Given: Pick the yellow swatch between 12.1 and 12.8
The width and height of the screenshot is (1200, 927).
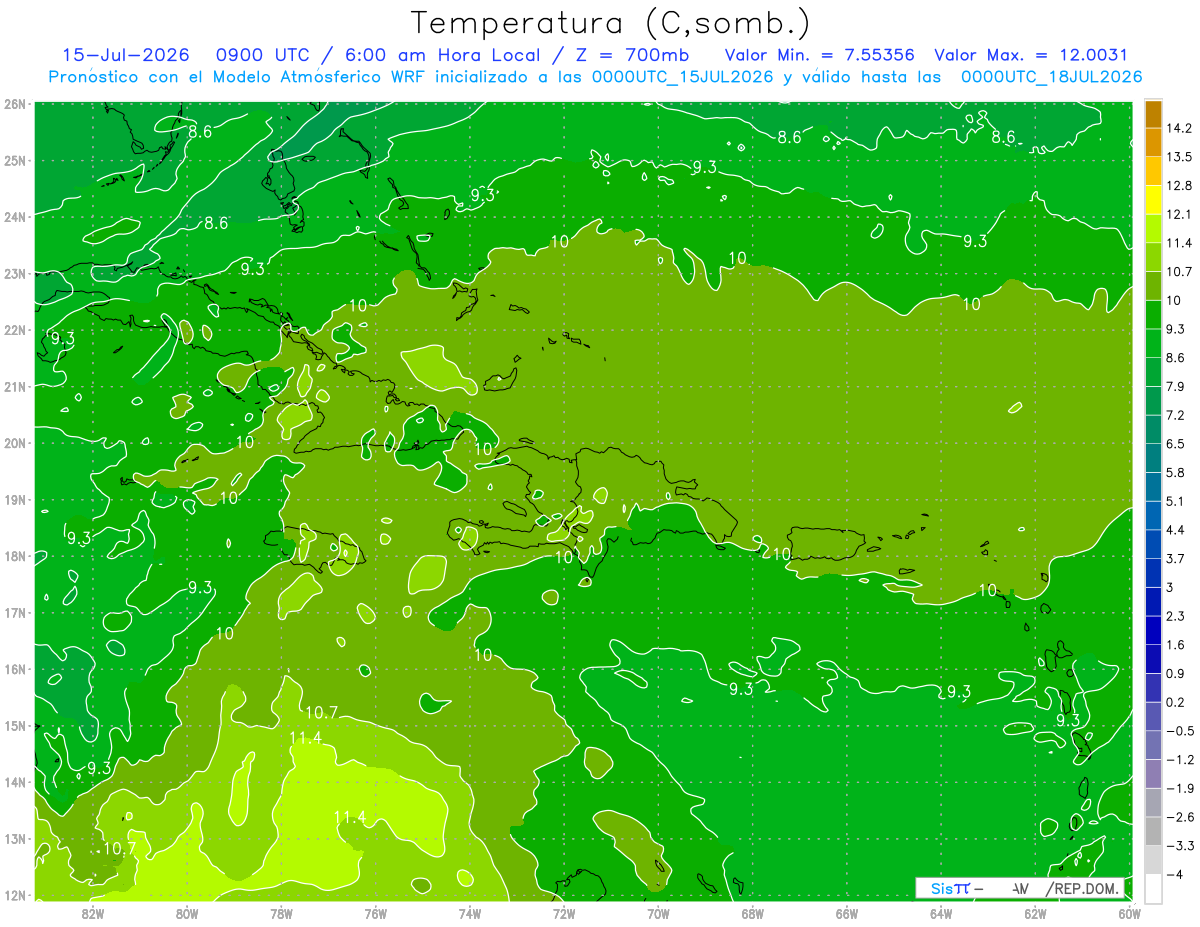Looking at the screenshot, I should [1153, 200].
